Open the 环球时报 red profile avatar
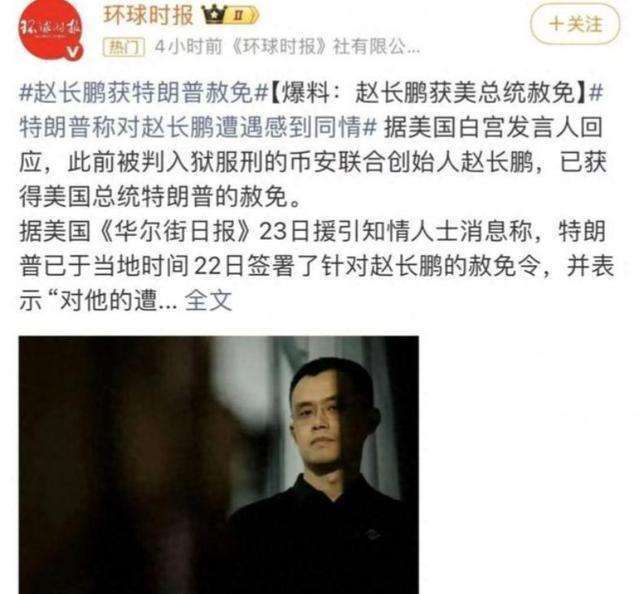640x594 pixels. pos(50,29)
